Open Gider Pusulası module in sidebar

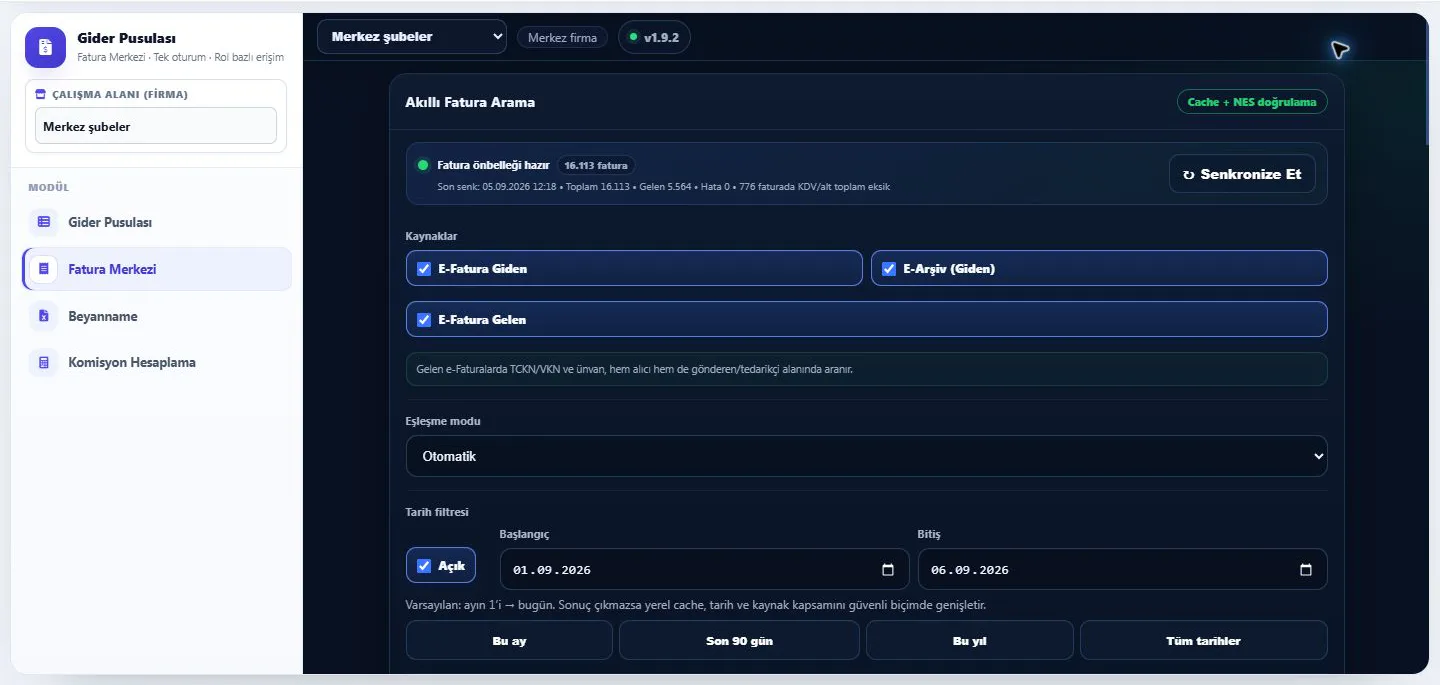(157, 222)
